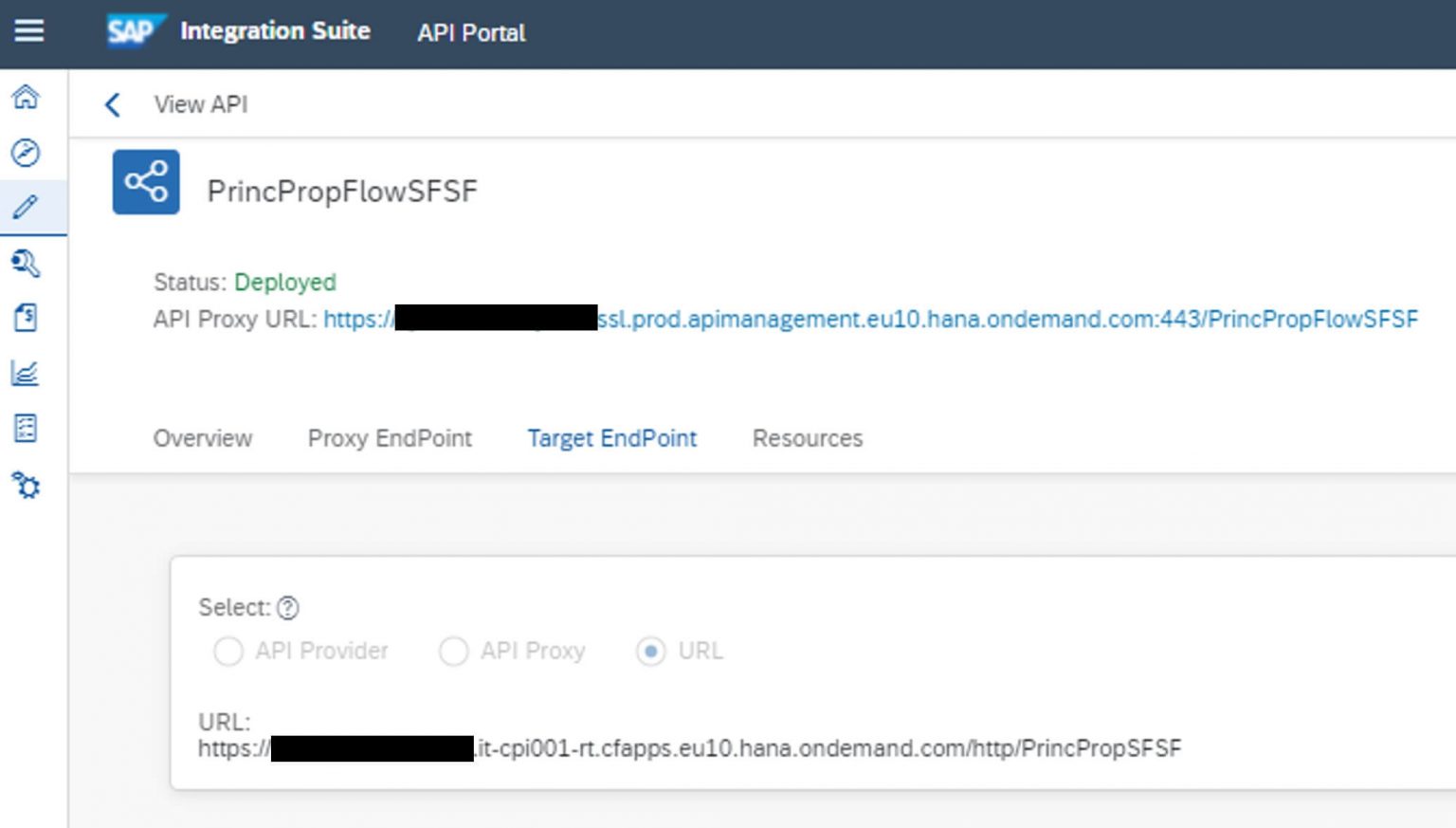Image resolution: width=1456 pixels, height=828 pixels.
Task: Switch to the Proxy EndPoint tab
Action: 389,438
